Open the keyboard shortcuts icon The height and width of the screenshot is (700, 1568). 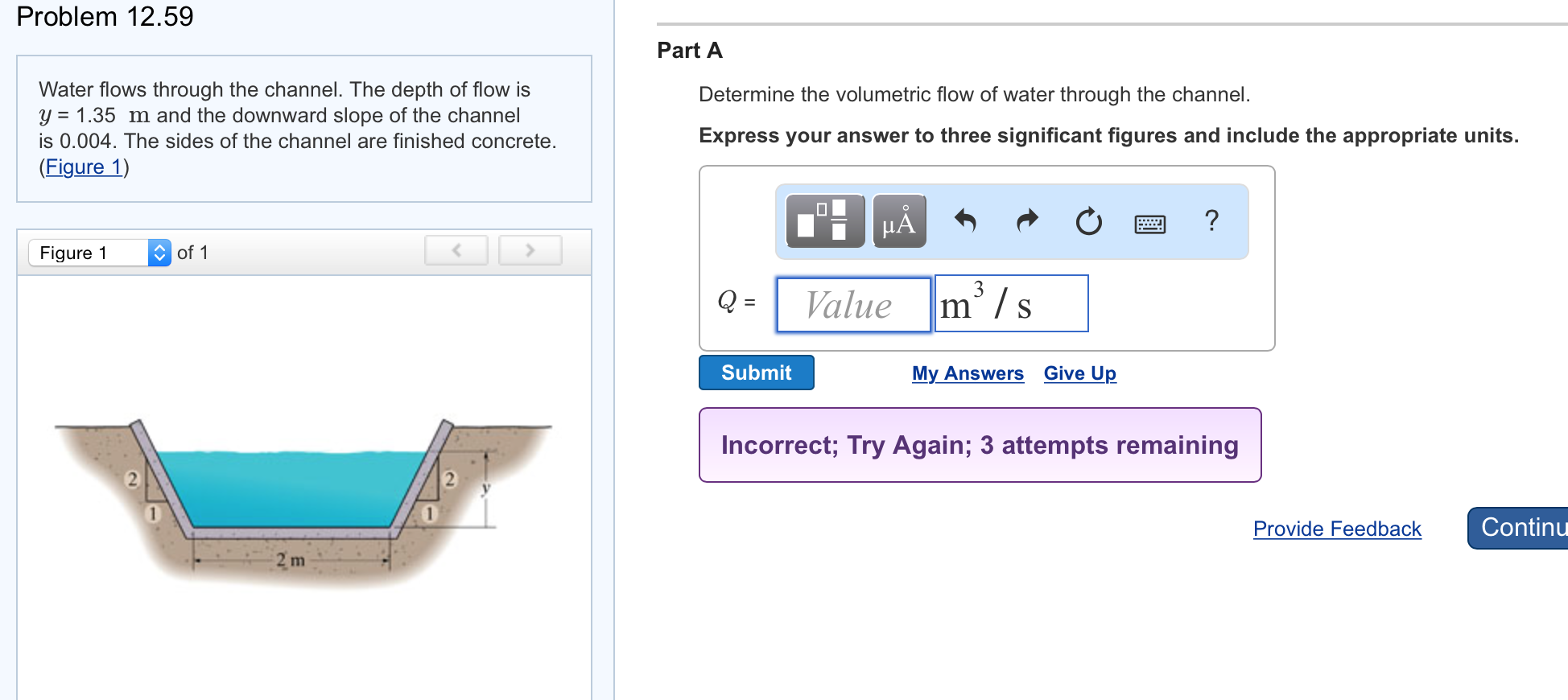[1149, 223]
